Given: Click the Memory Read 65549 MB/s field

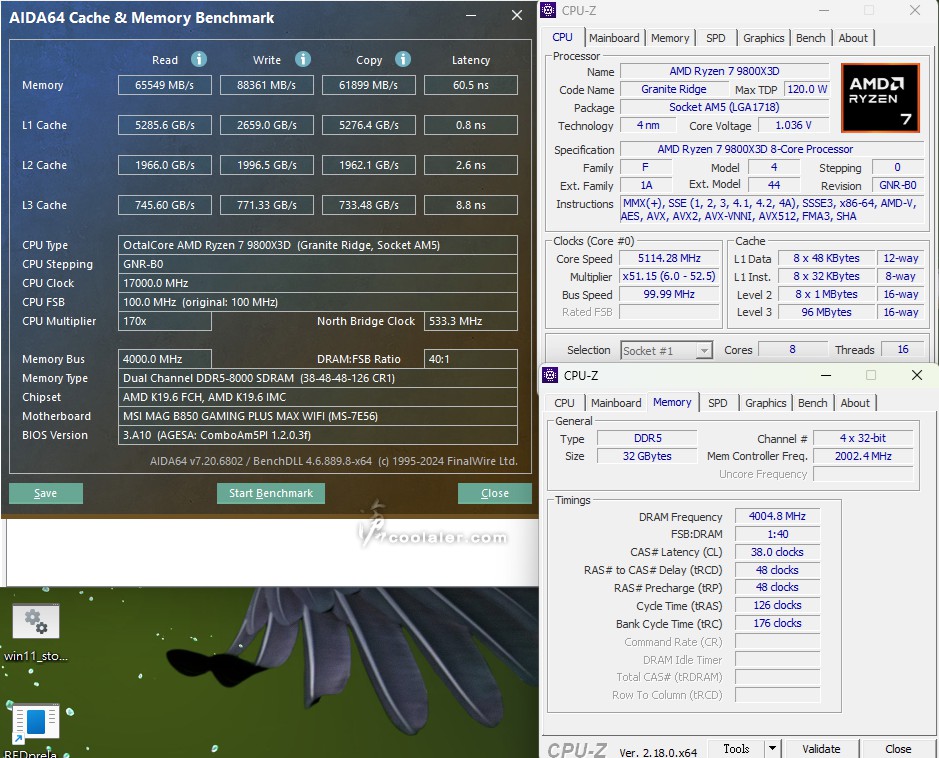Looking at the screenshot, I should pyautogui.click(x=164, y=85).
